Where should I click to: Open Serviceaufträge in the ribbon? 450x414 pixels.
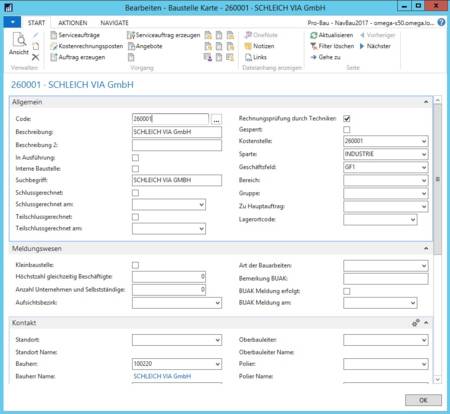(x=75, y=35)
